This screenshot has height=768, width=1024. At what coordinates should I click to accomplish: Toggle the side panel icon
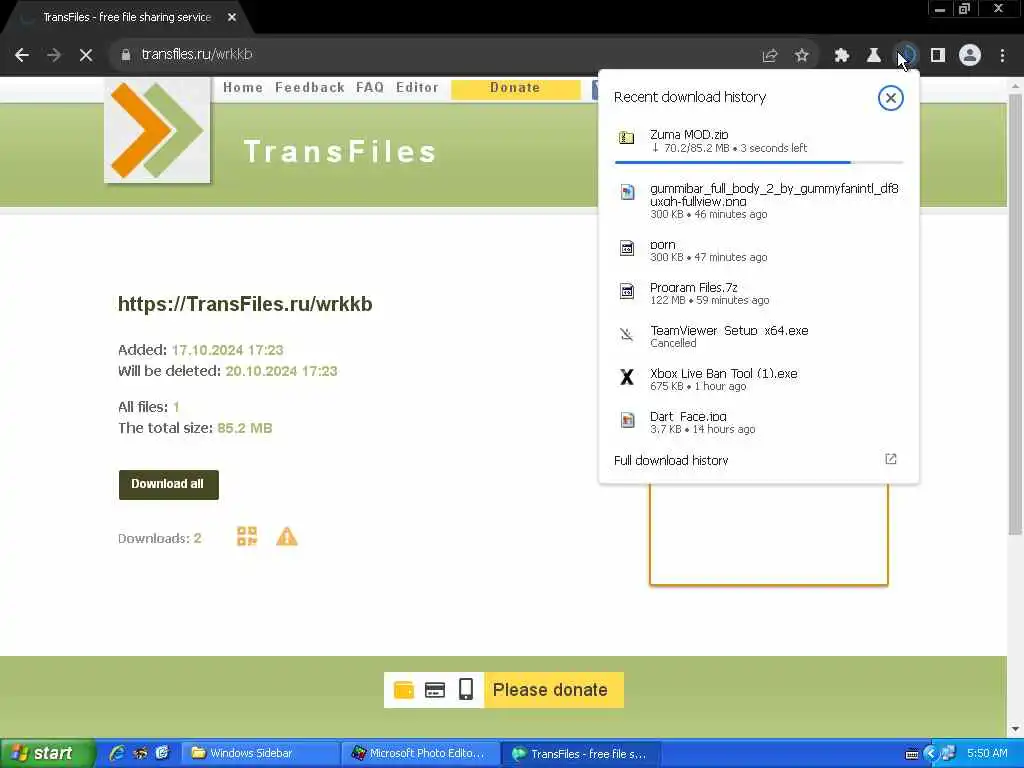click(938, 56)
